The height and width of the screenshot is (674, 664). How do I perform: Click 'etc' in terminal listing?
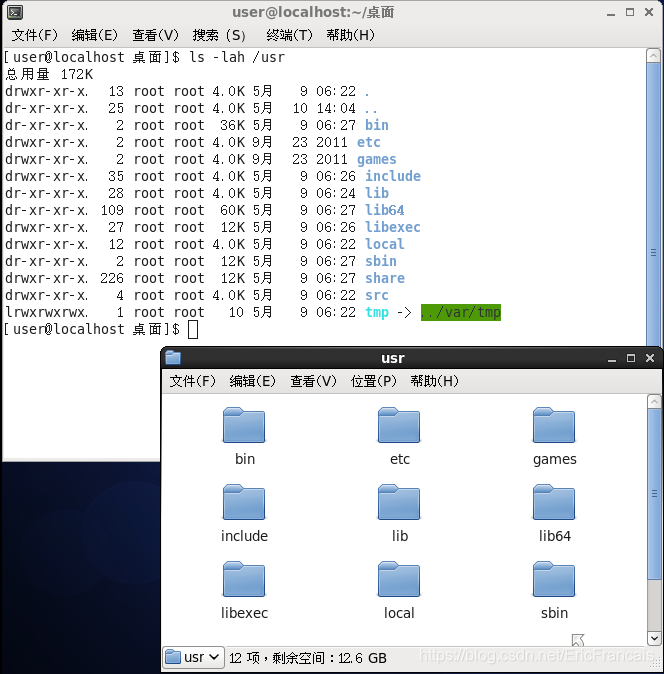pos(368,142)
